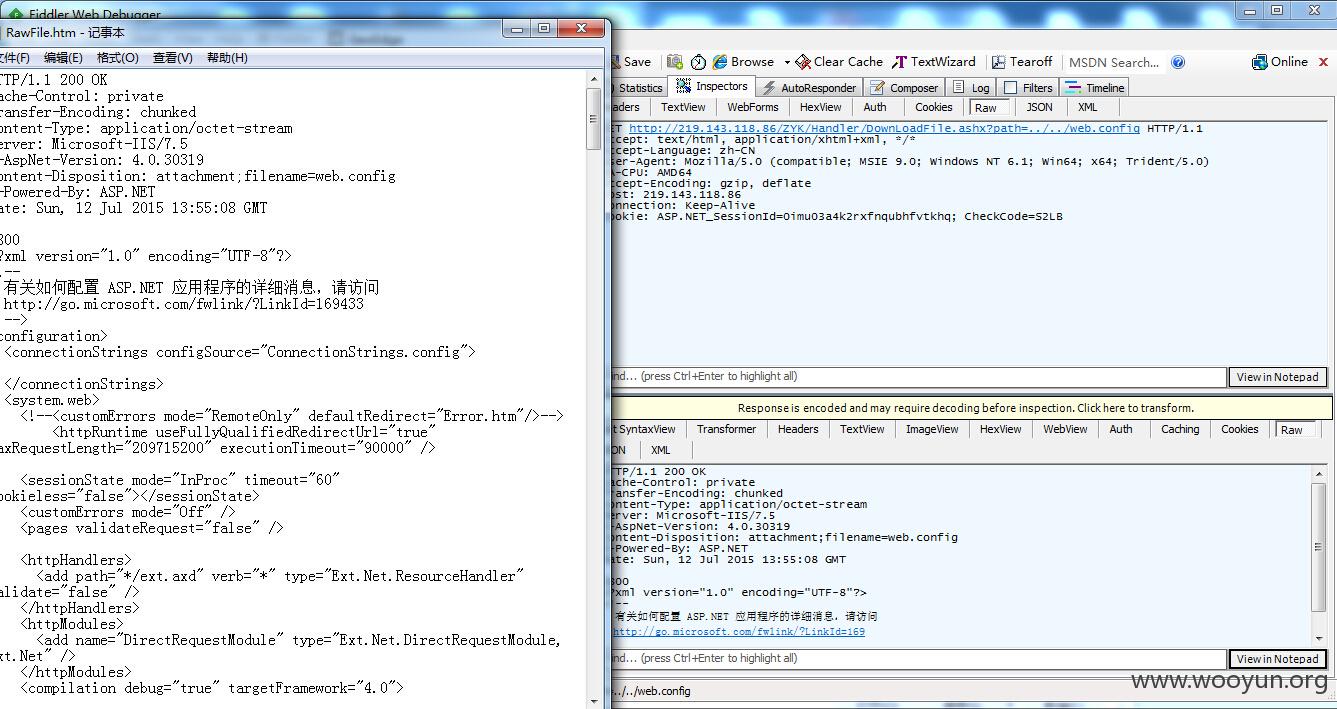Select the response ImageView tab
1337x709 pixels.
pyautogui.click(x=932, y=429)
